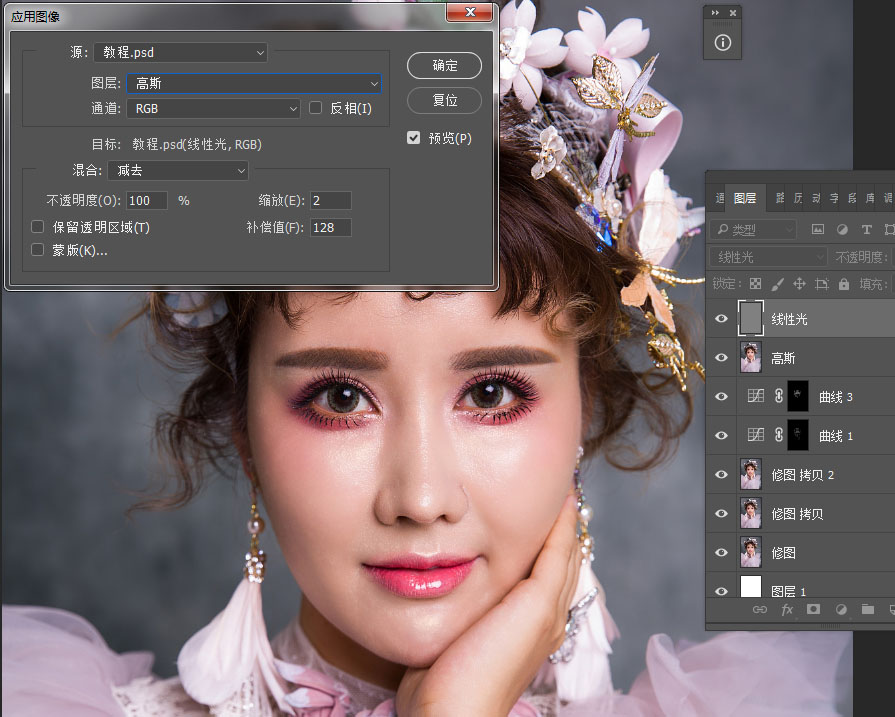The width and height of the screenshot is (895, 717).
Task: Select curves adjustment icon of 曲线 1
Action: point(756,434)
